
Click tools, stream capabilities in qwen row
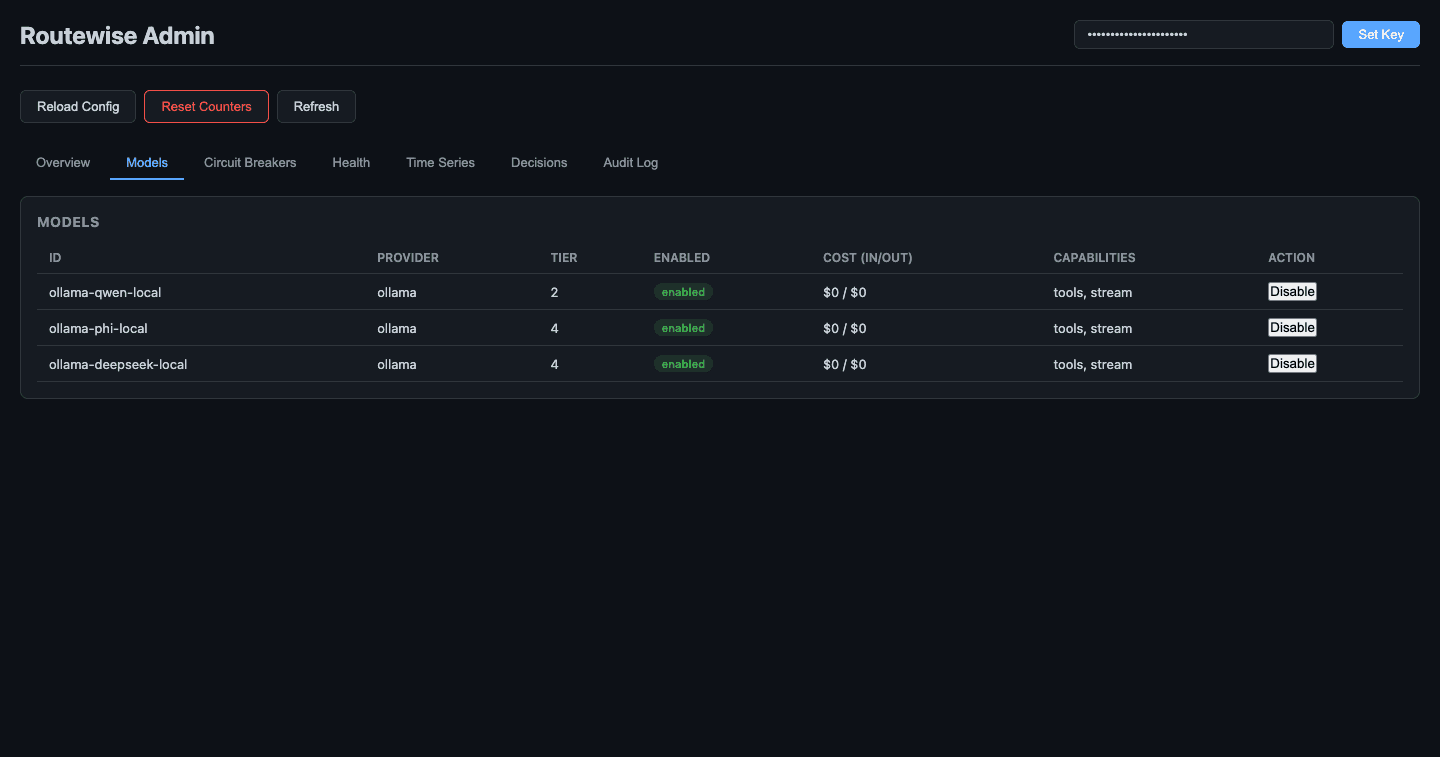(x=1092, y=292)
